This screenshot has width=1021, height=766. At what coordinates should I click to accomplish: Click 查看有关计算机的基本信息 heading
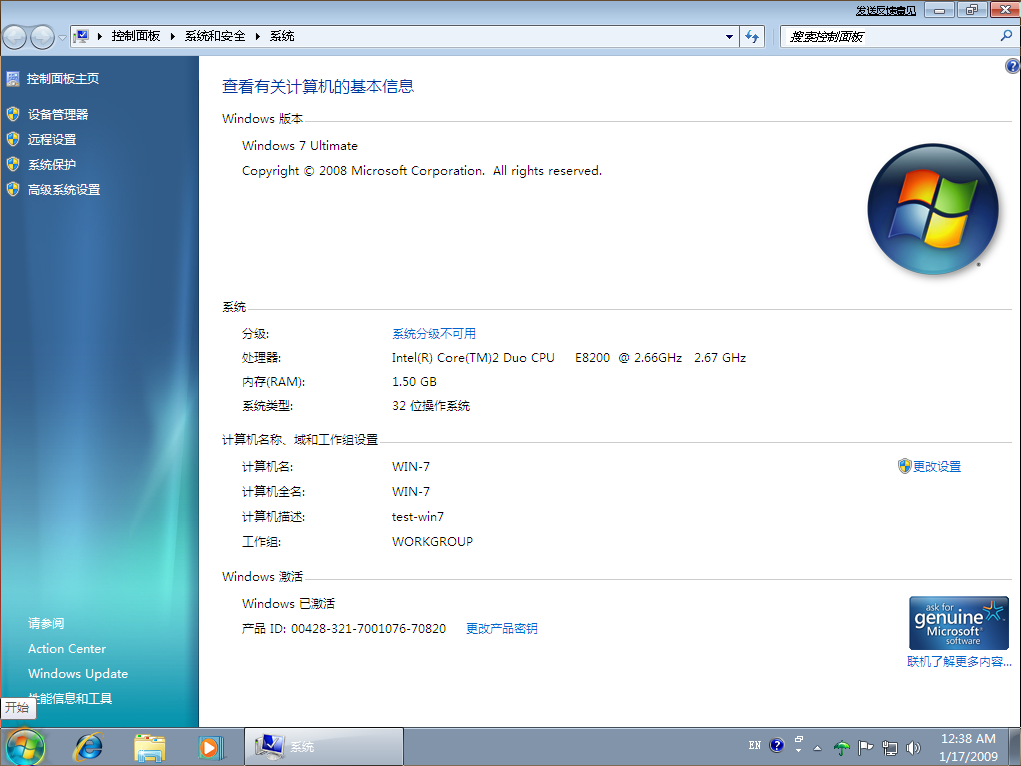318,87
